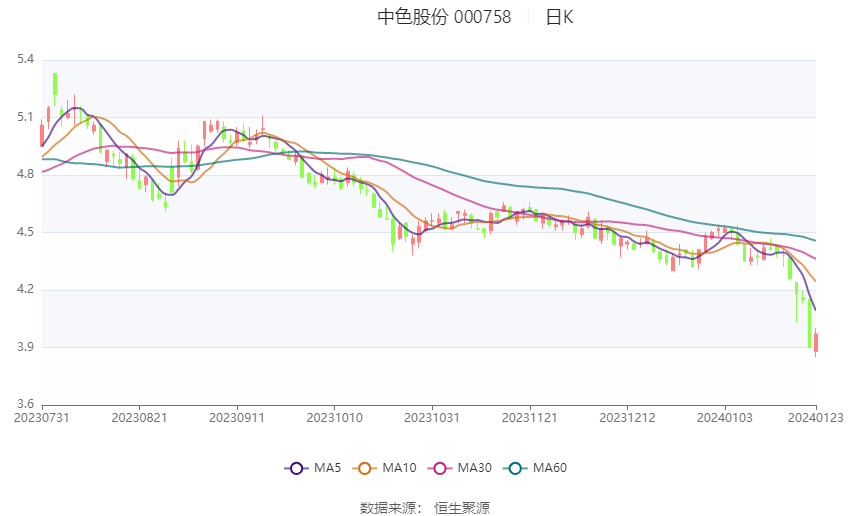Click the 5.4 y-axis value
This screenshot has width=850, height=516.
click(x=25, y=59)
